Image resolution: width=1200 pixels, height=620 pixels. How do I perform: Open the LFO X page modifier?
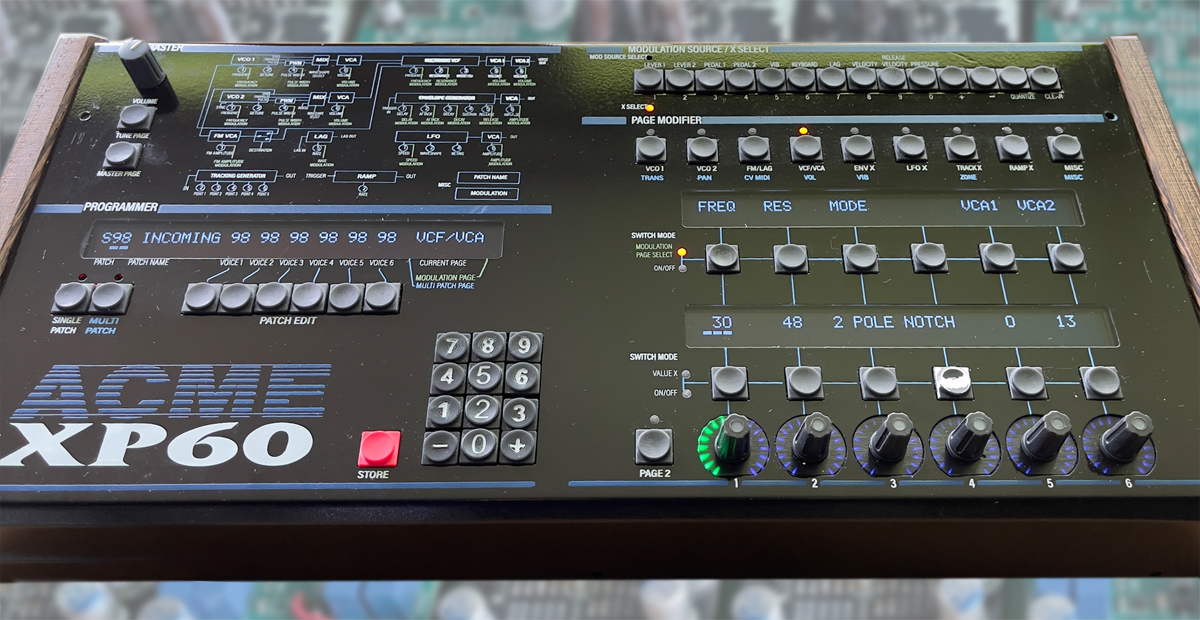point(910,149)
